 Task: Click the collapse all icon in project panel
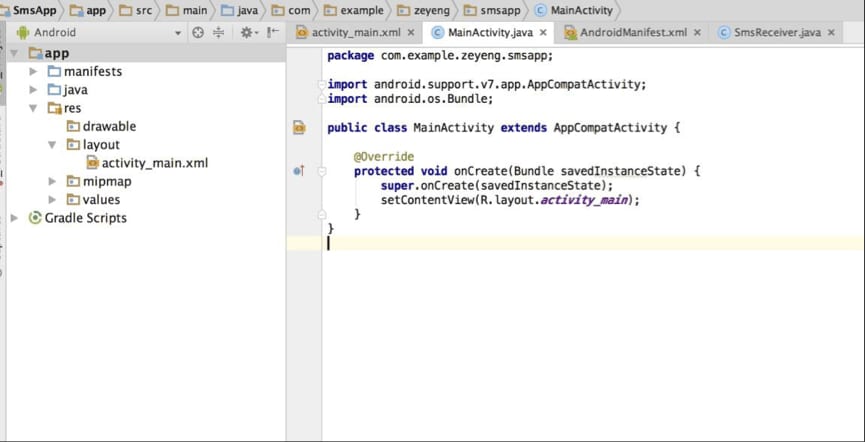(x=218, y=33)
